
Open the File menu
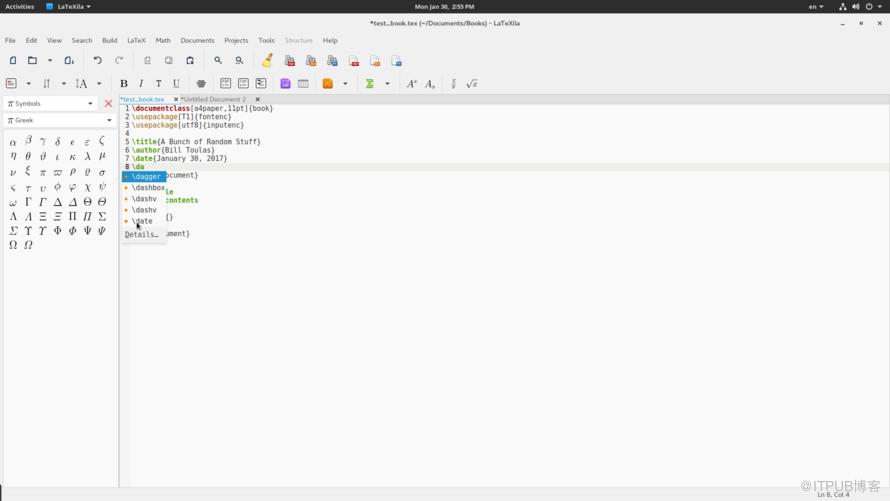pos(10,41)
